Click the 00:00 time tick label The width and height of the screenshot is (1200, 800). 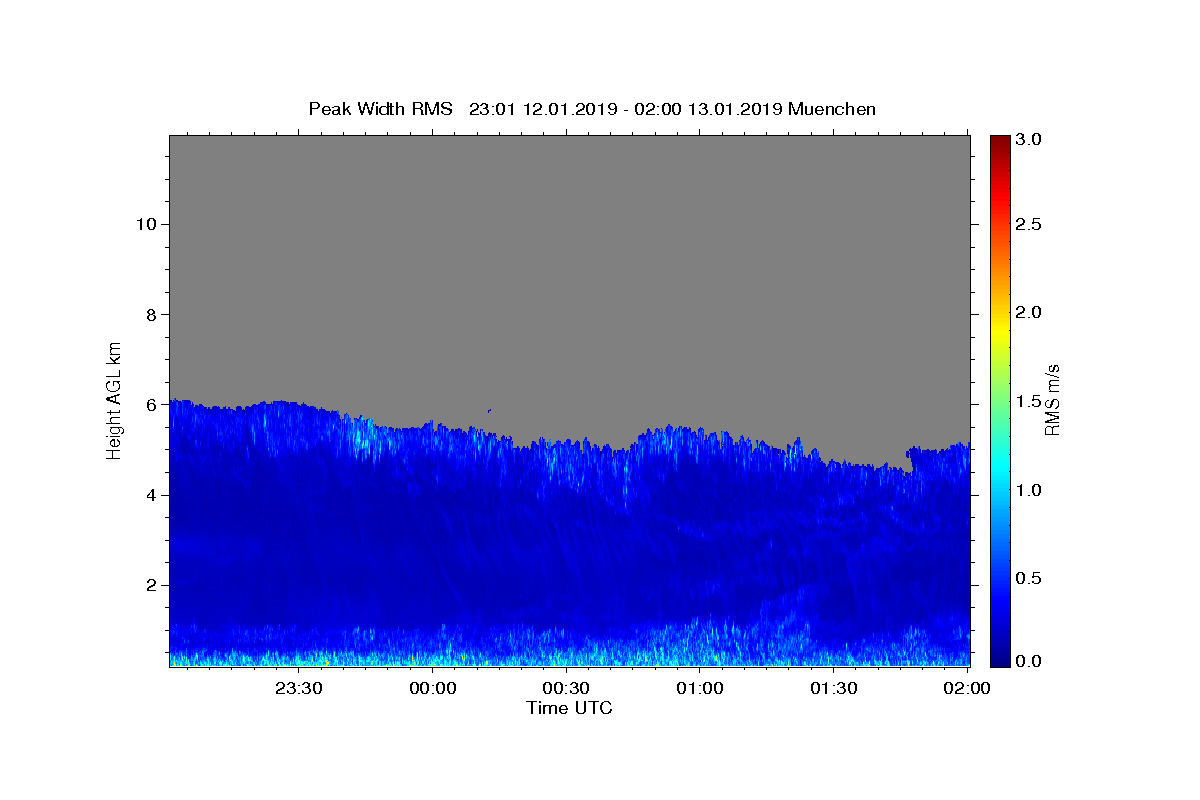click(433, 688)
